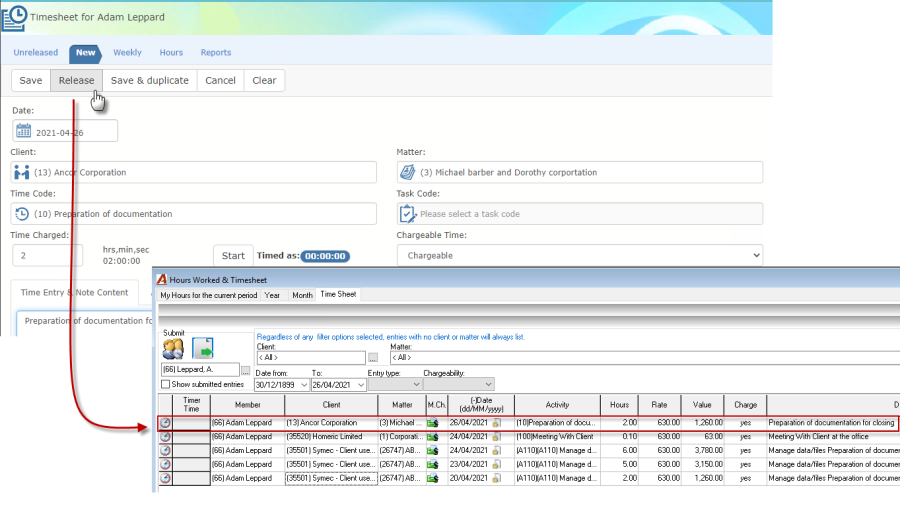Click the Client field Ancor Corporation

click(x=193, y=172)
